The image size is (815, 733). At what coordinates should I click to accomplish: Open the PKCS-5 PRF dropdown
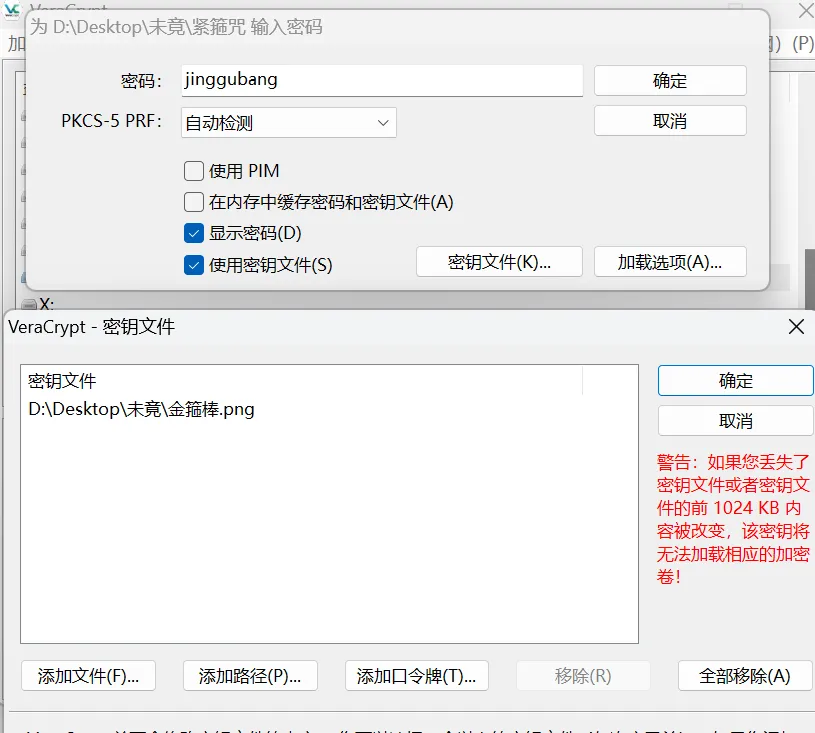pos(288,123)
